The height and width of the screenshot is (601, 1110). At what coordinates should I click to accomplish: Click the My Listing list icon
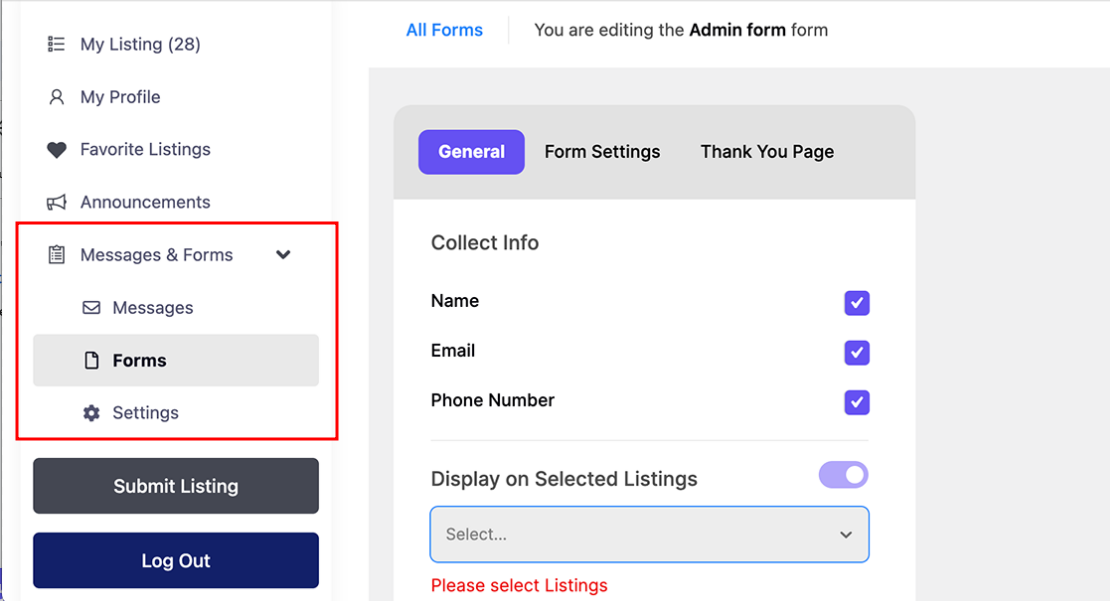coord(56,44)
